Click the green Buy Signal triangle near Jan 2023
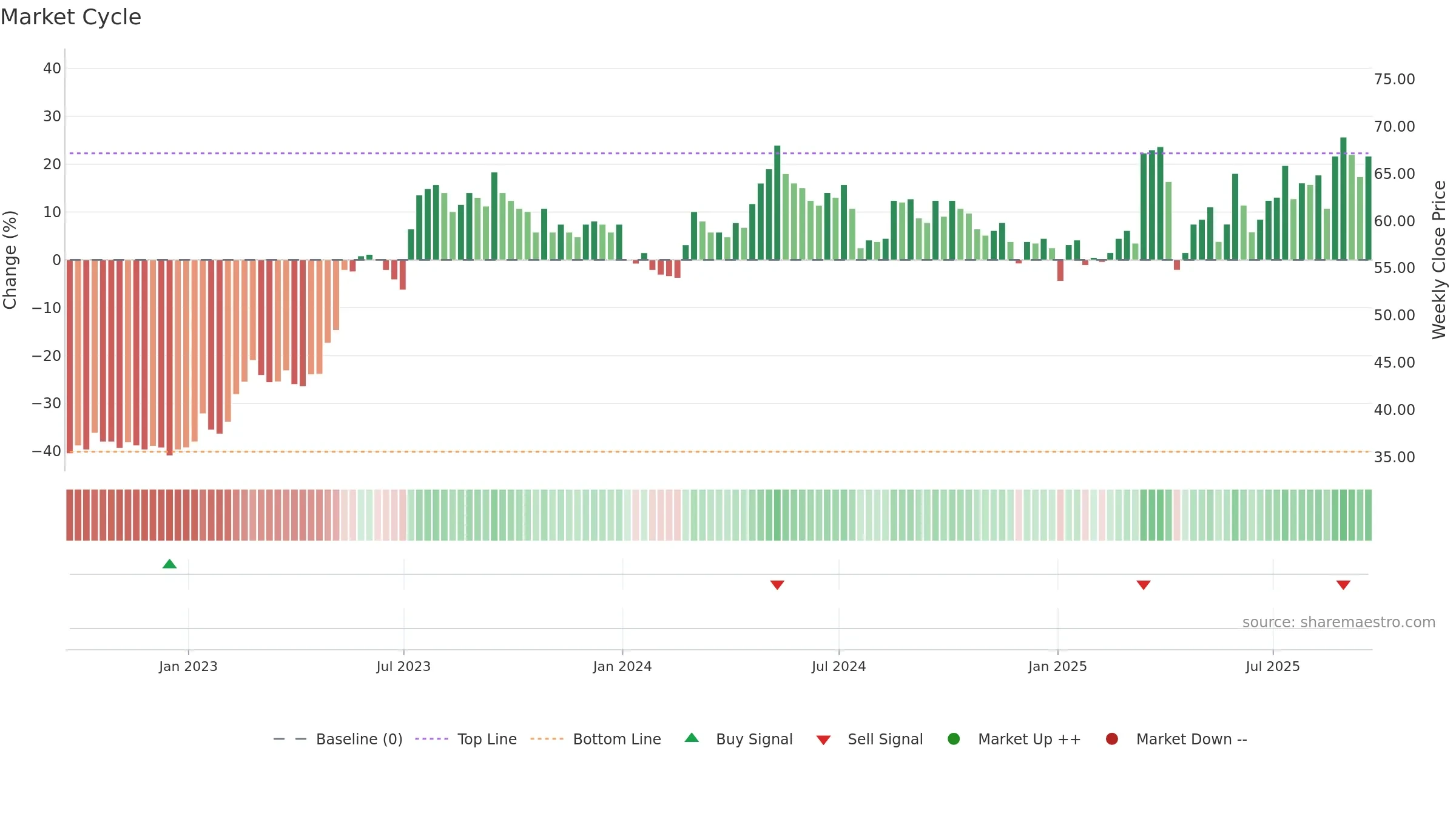Viewport: 1456px width, 819px height. point(170,564)
